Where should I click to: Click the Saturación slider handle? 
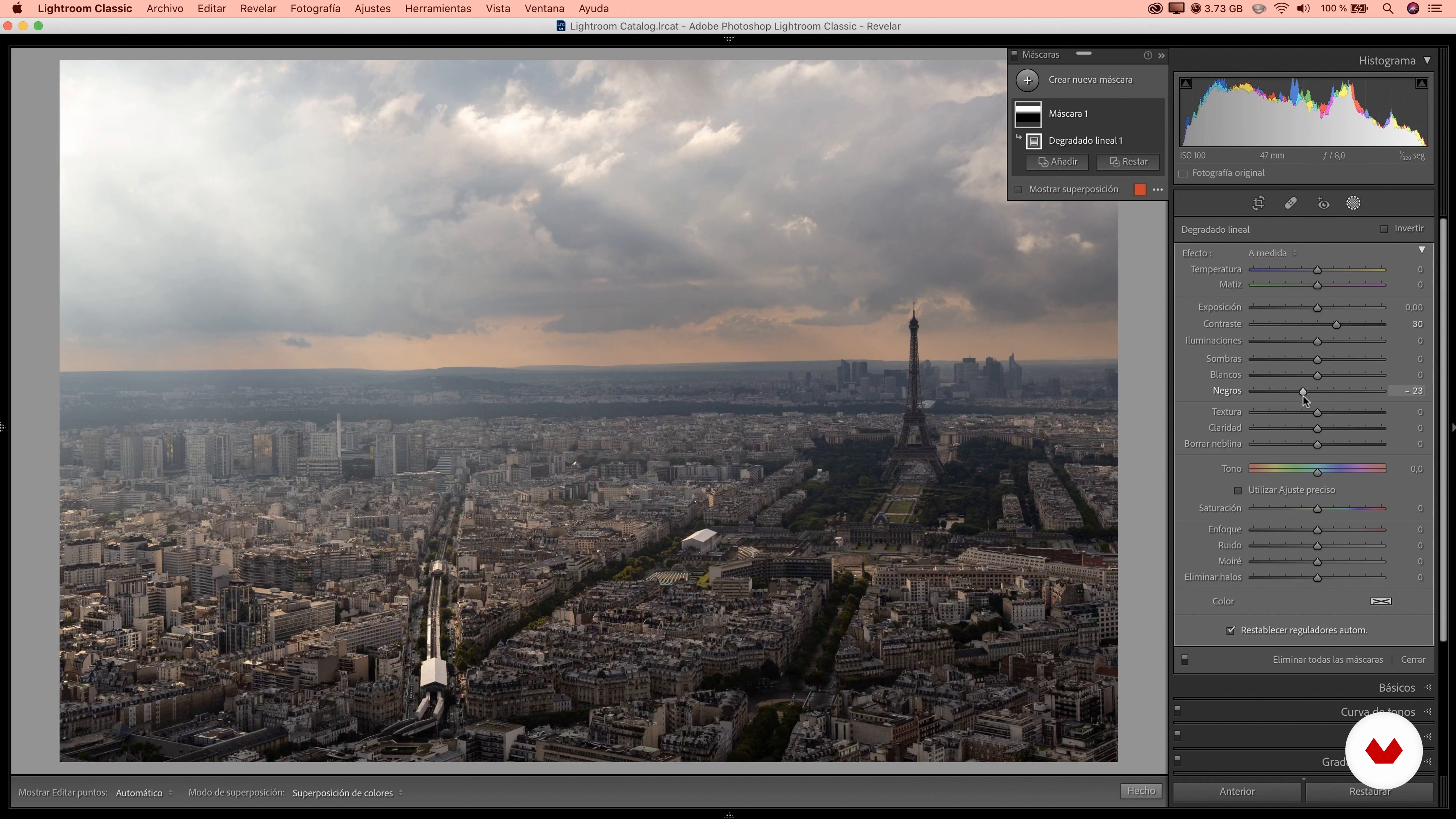point(1317,509)
